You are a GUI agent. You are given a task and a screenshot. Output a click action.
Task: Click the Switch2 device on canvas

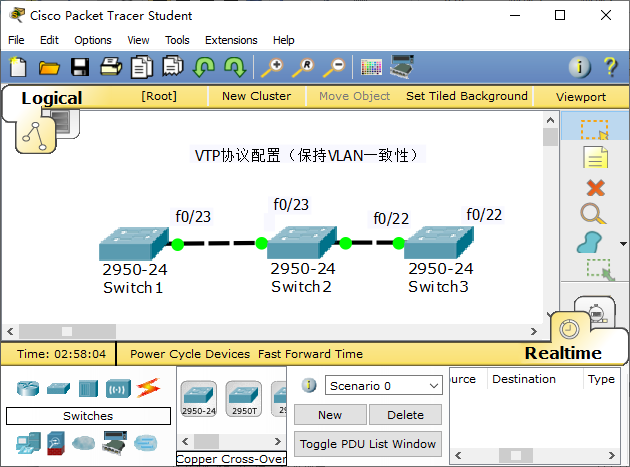tap(302, 242)
